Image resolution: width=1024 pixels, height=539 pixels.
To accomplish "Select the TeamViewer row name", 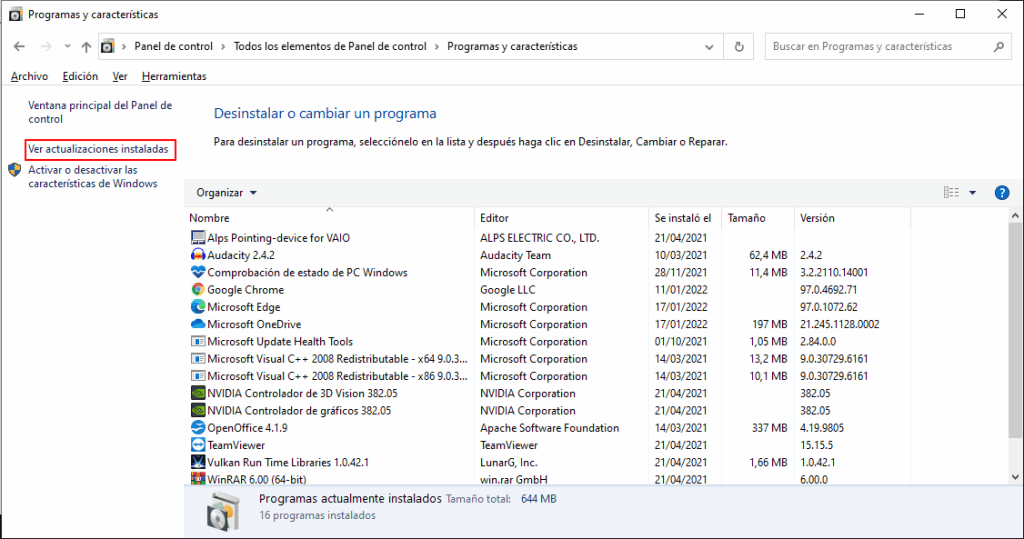I will 236,445.
